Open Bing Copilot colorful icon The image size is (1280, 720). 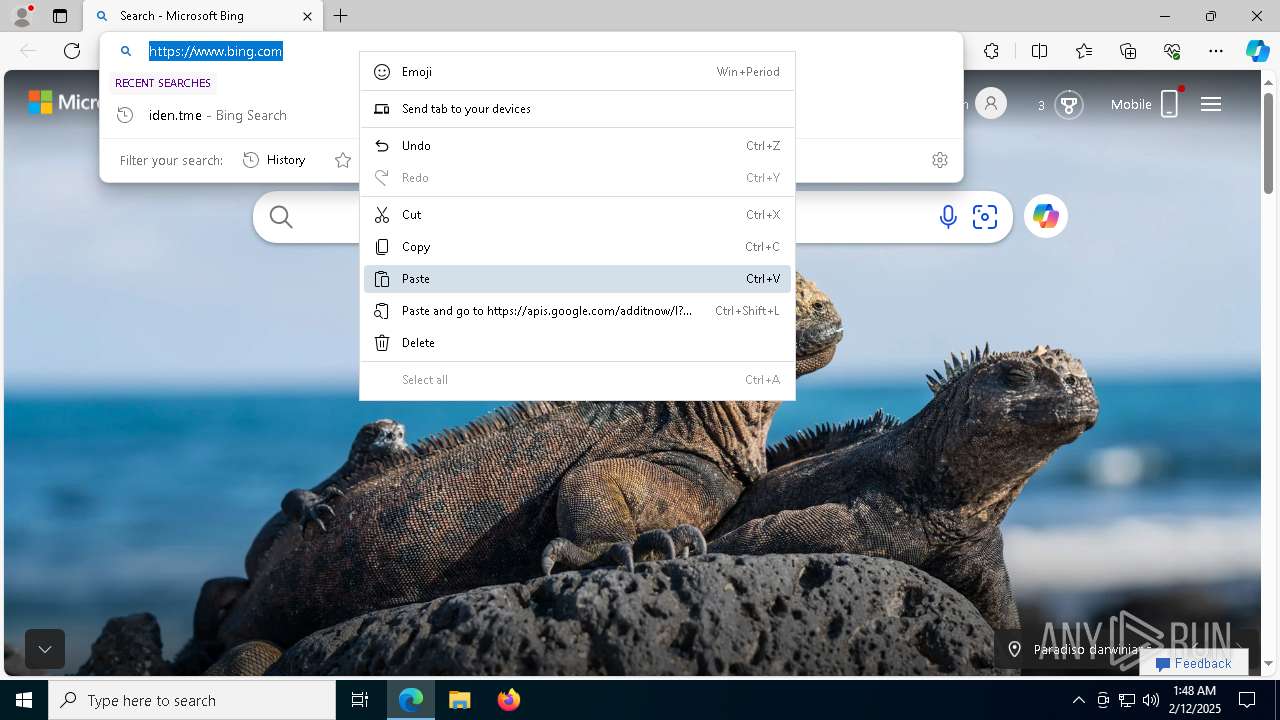click(1046, 216)
